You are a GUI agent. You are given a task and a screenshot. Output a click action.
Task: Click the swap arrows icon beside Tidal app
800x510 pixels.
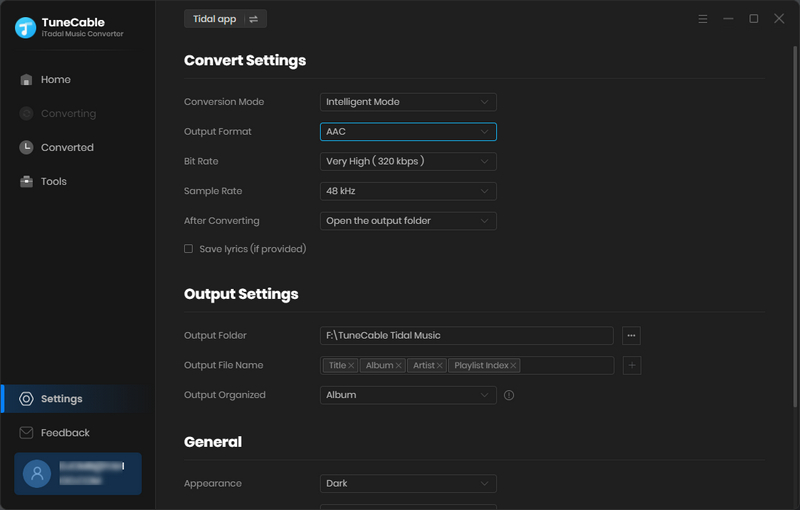(254, 19)
